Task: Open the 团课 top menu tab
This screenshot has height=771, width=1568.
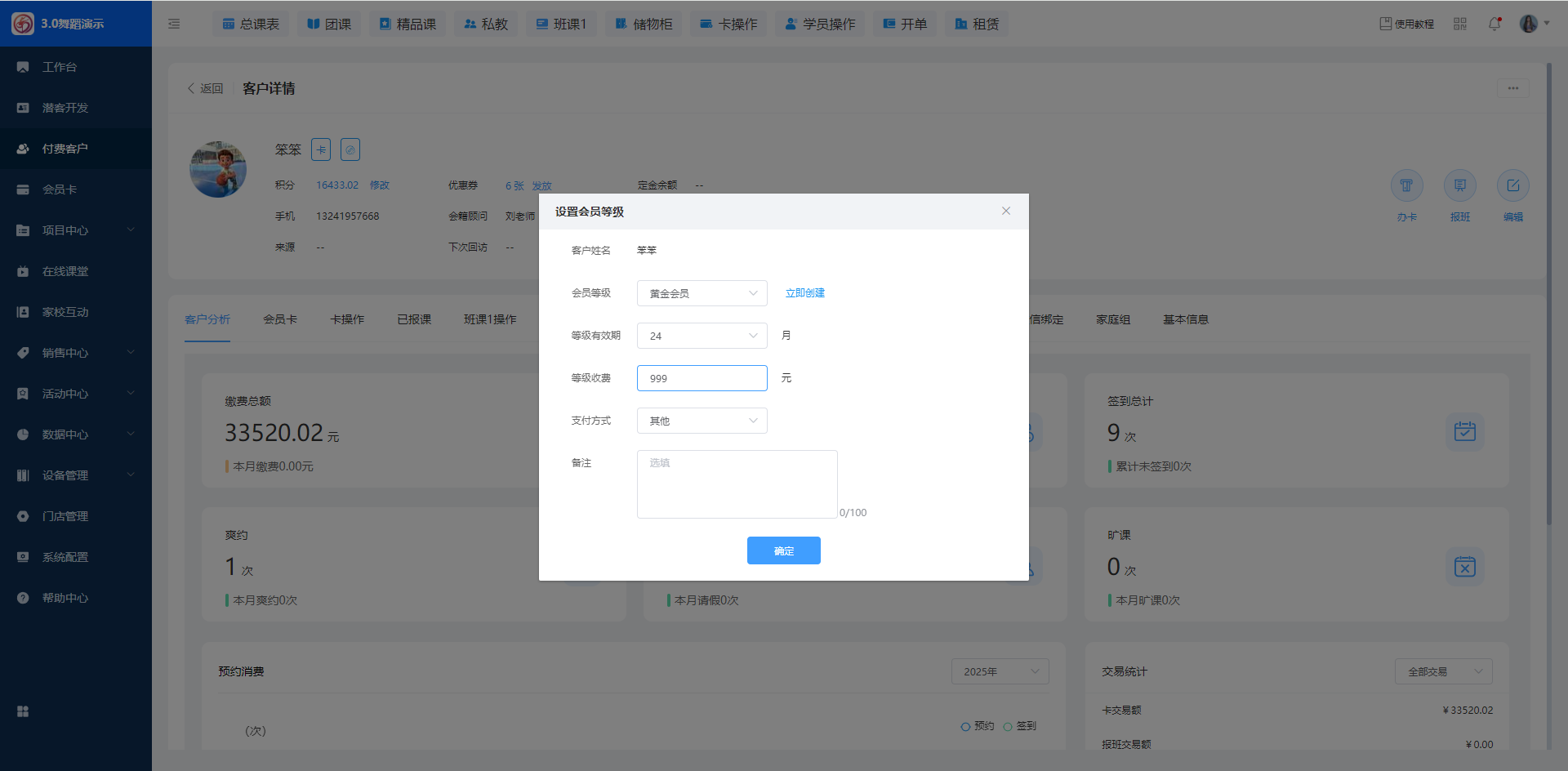Action: (x=330, y=24)
